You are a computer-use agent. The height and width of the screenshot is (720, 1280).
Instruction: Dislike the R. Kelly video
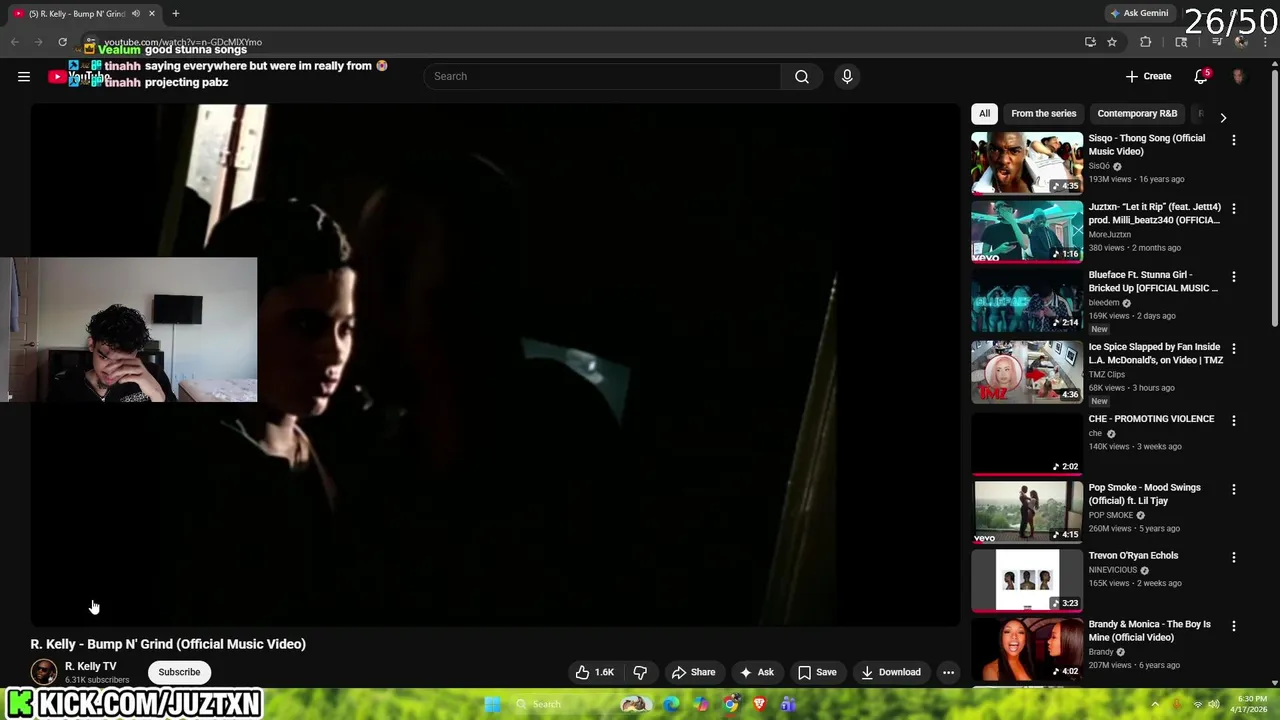click(641, 672)
